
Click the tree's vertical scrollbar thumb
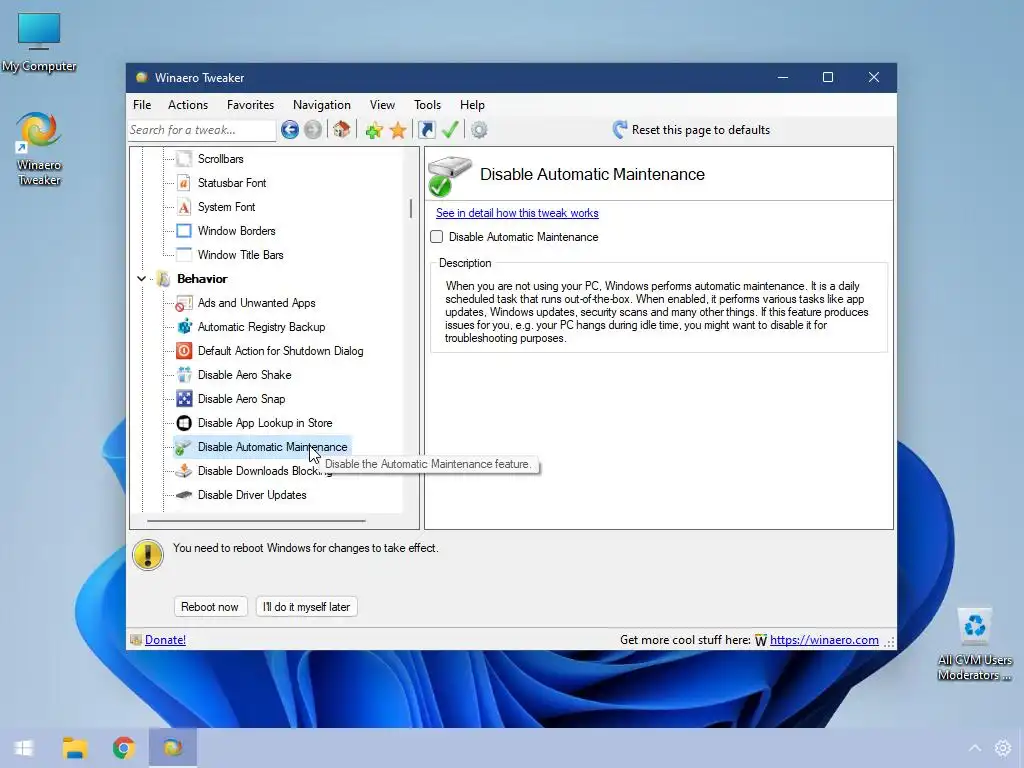click(411, 208)
